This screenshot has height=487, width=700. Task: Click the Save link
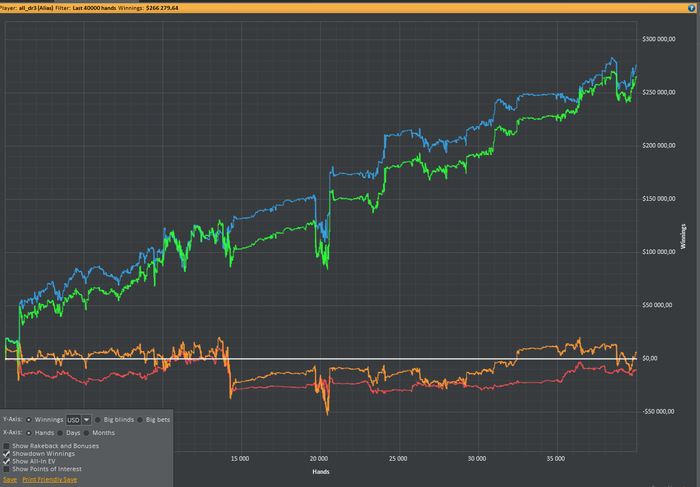10,479
